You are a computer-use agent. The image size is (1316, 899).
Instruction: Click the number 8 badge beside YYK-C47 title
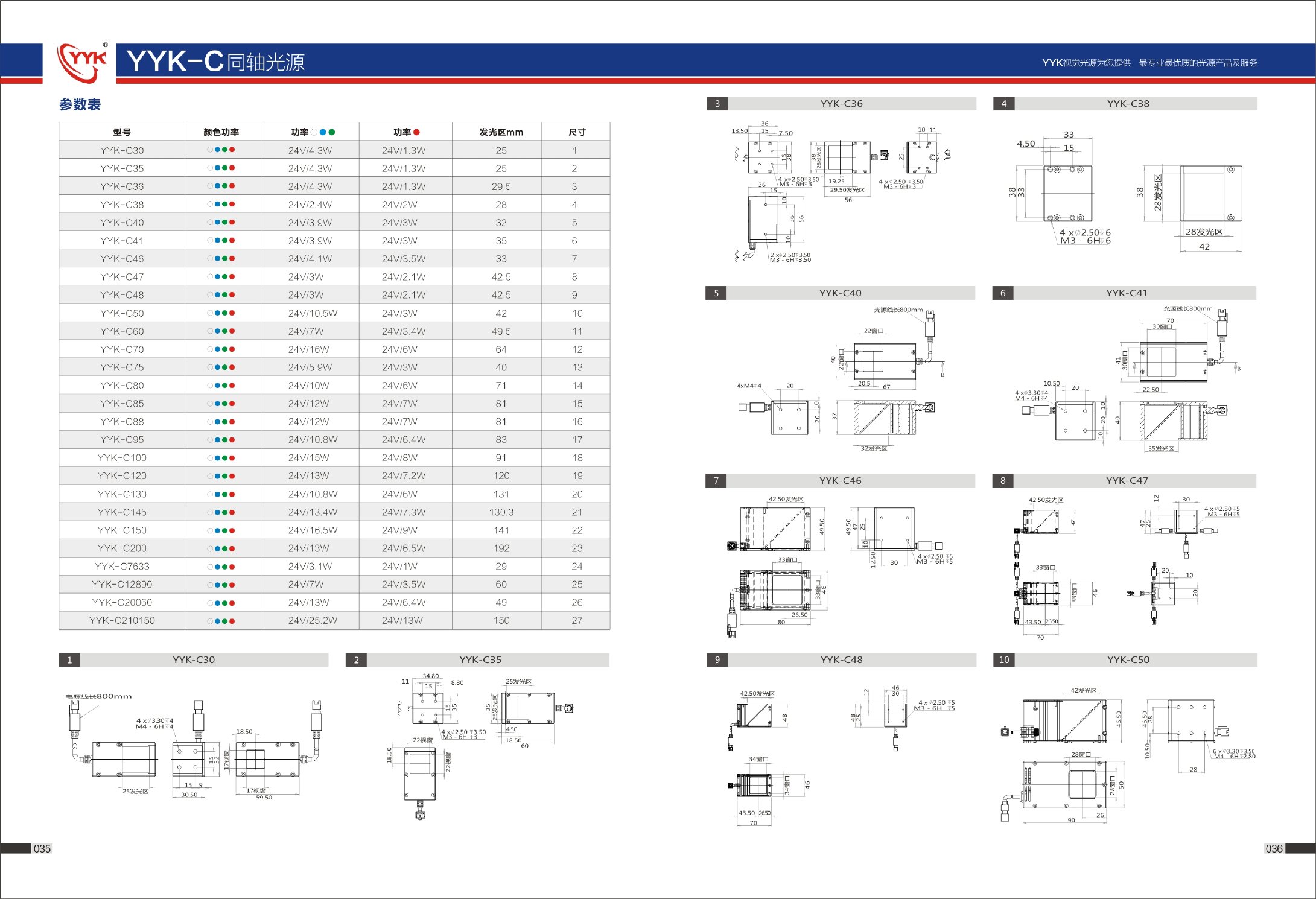(x=1003, y=481)
